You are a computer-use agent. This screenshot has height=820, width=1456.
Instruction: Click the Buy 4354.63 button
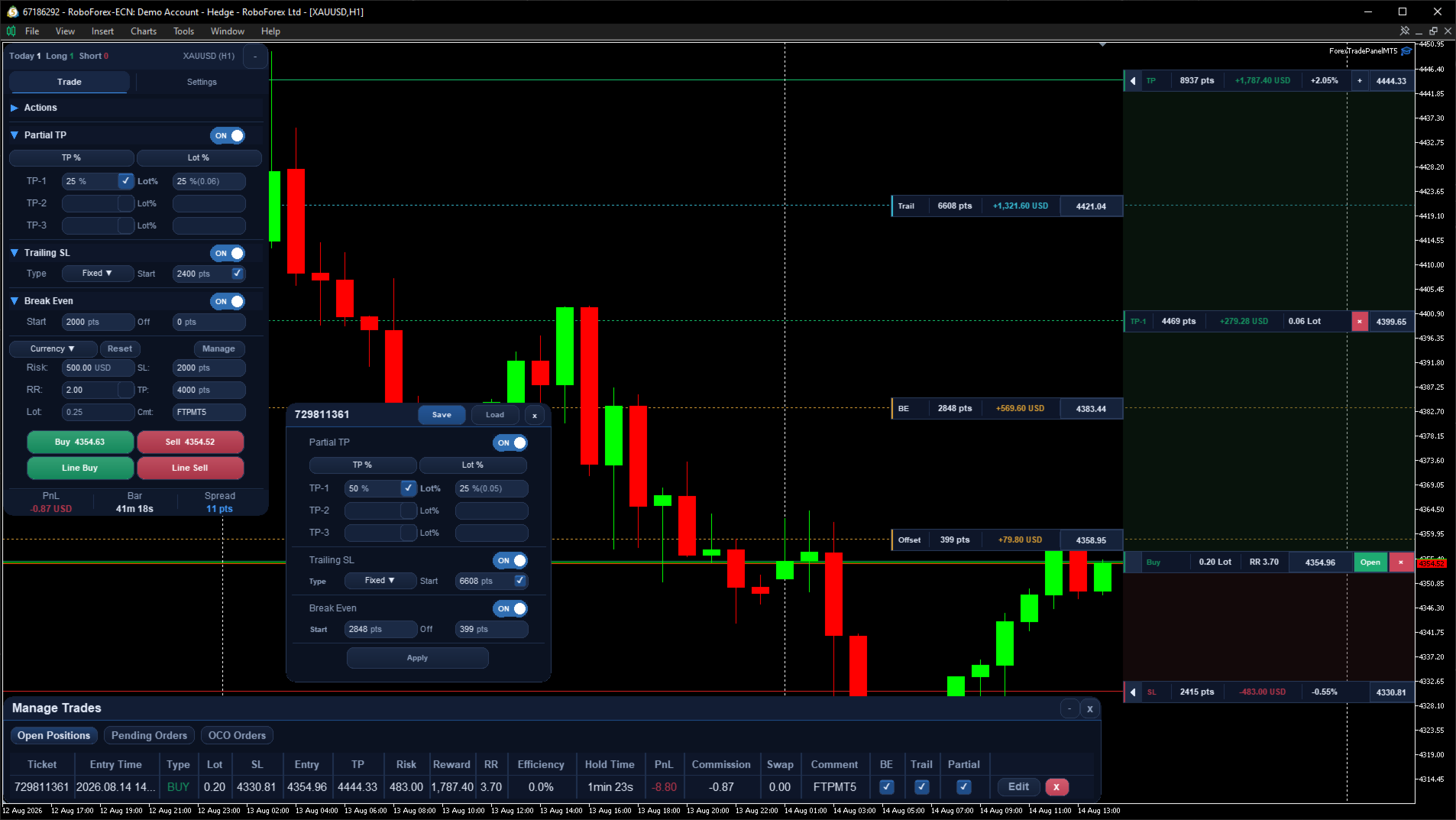(80, 442)
